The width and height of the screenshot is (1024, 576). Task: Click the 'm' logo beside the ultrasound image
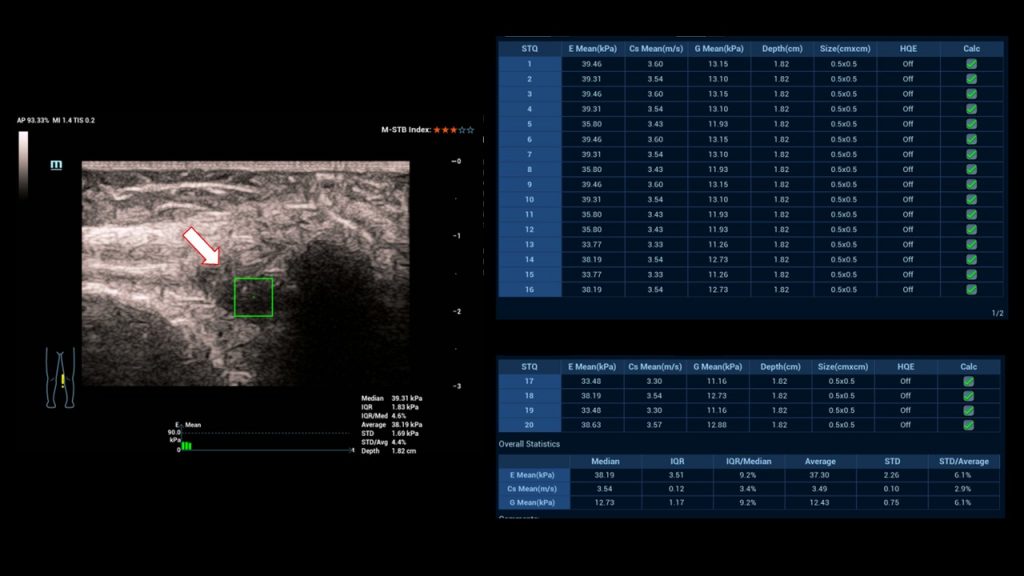(56, 165)
